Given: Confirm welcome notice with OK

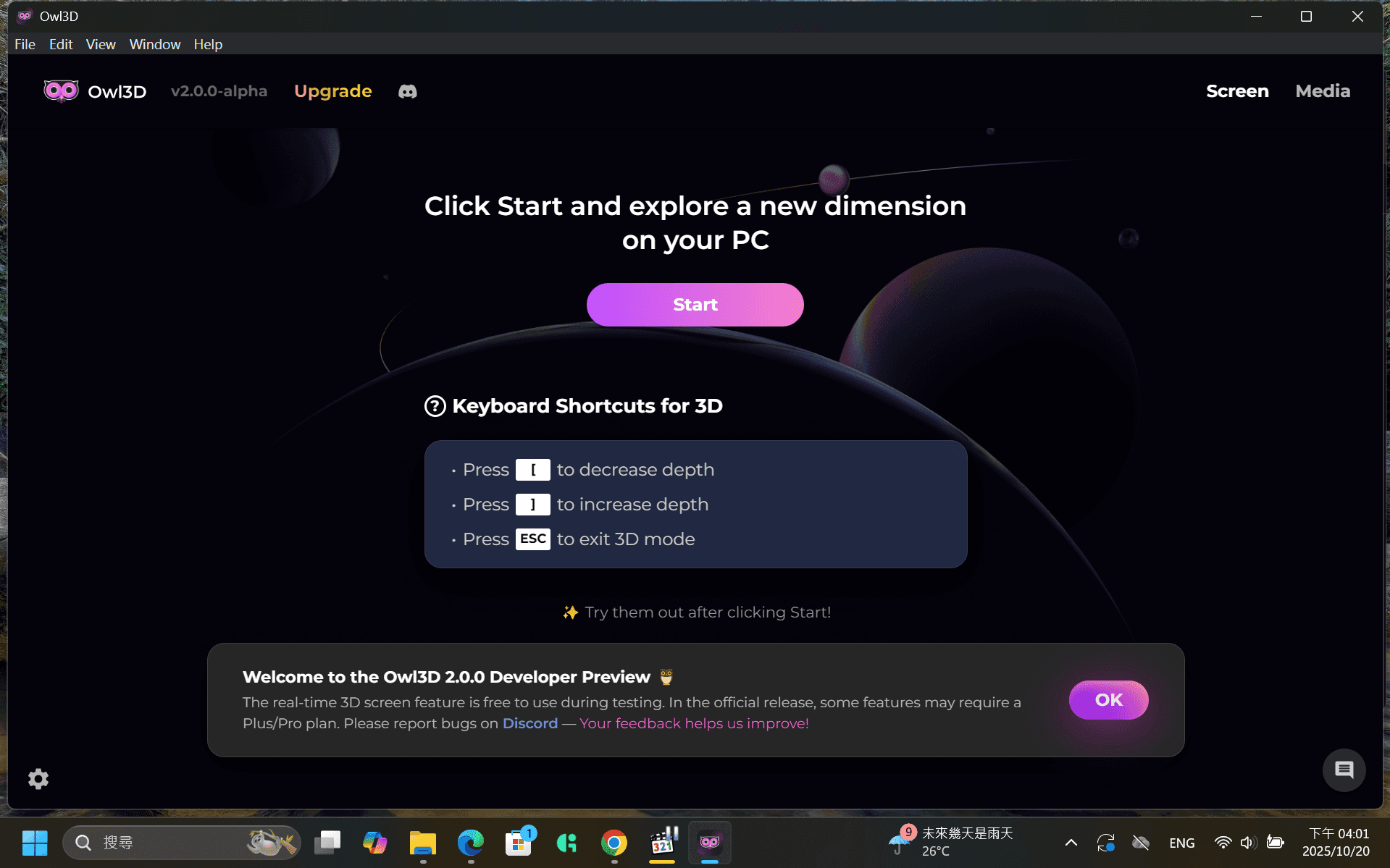Looking at the screenshot, I should [1109, 700].
